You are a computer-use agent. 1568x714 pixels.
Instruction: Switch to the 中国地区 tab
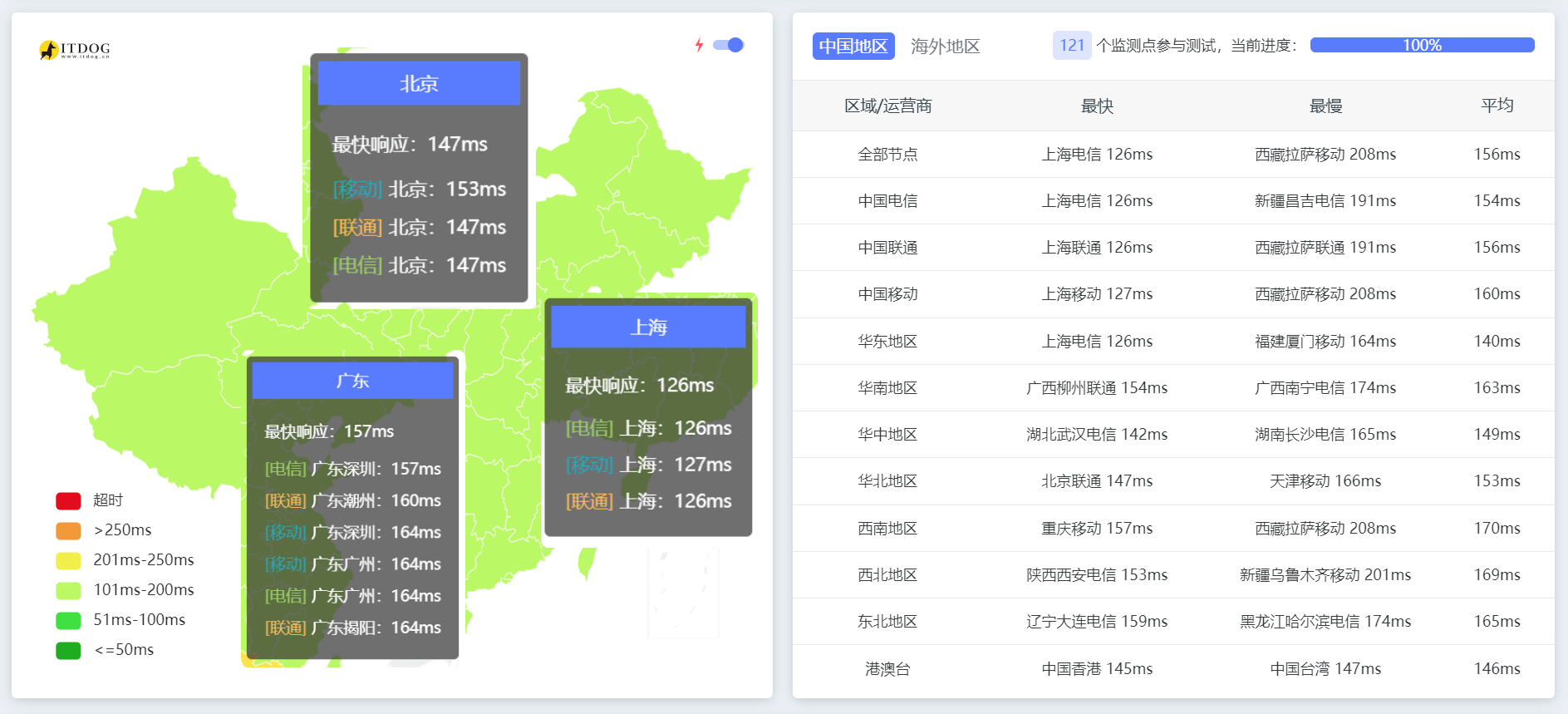coord(853,46)
